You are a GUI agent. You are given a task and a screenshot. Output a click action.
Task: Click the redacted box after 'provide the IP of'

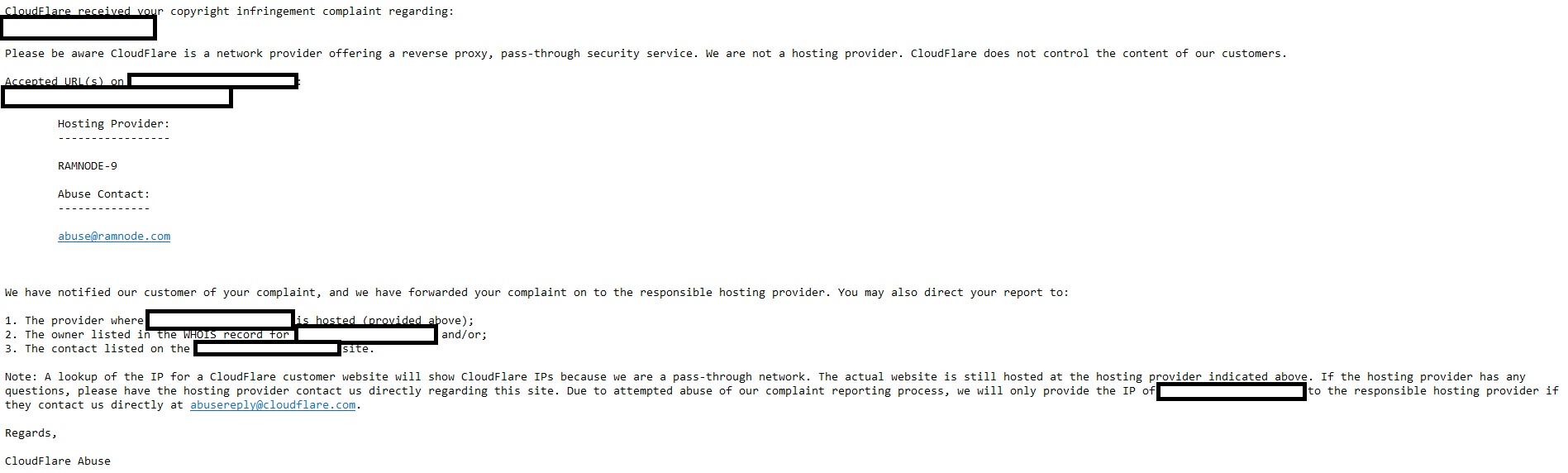1232,391
